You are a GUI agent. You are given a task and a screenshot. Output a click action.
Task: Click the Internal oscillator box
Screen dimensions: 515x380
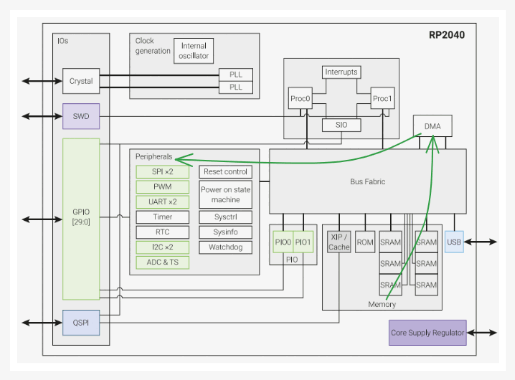pos(194,51)
